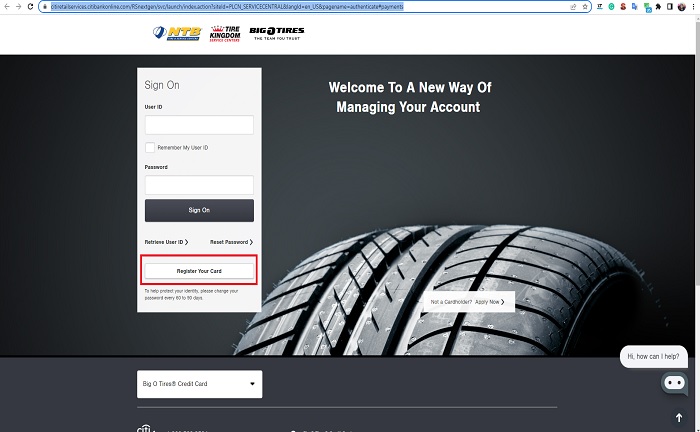The height and width of the screenshot is (432, 700).
Task: Open the puzzle-piece extensions menu
Action: tap(658, 7)
